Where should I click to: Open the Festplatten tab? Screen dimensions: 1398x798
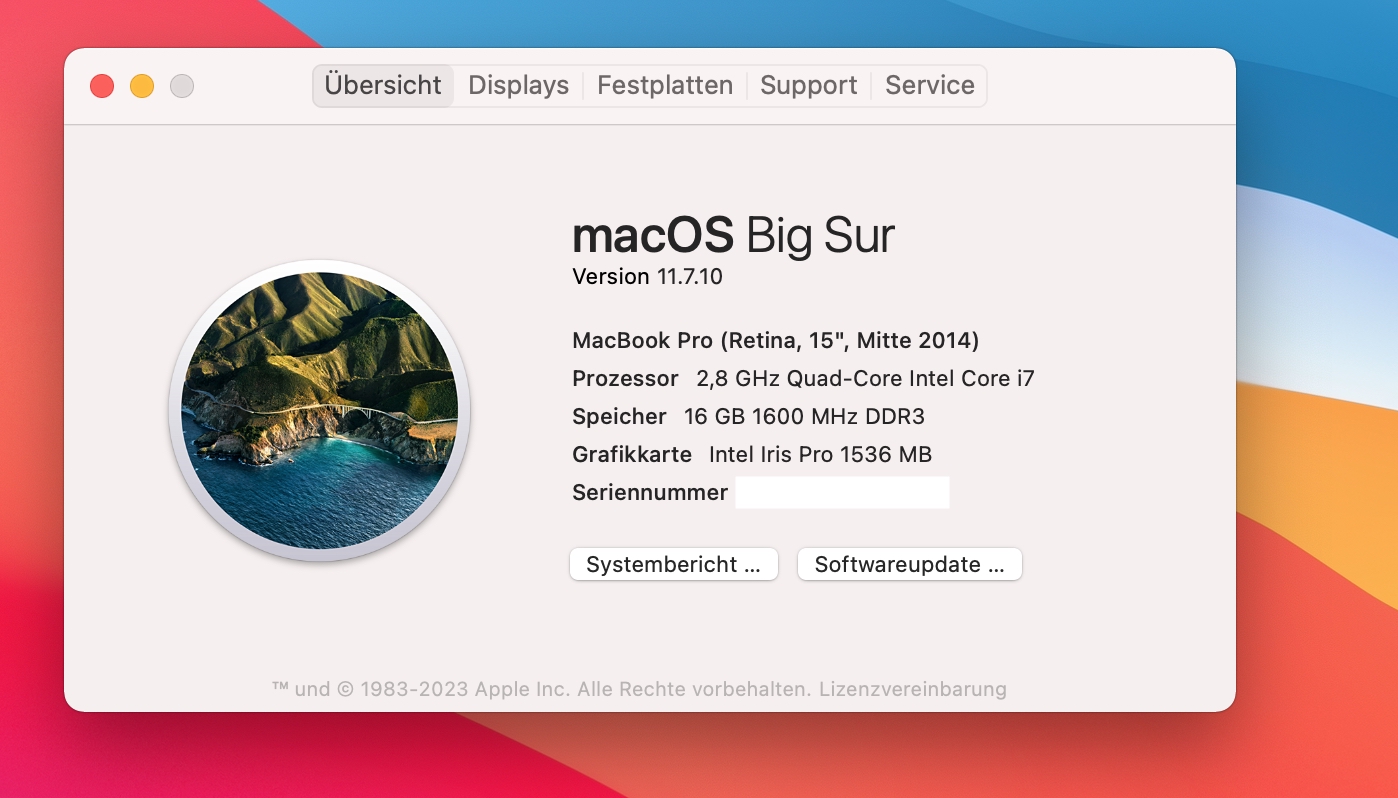[x=665, y=86]
